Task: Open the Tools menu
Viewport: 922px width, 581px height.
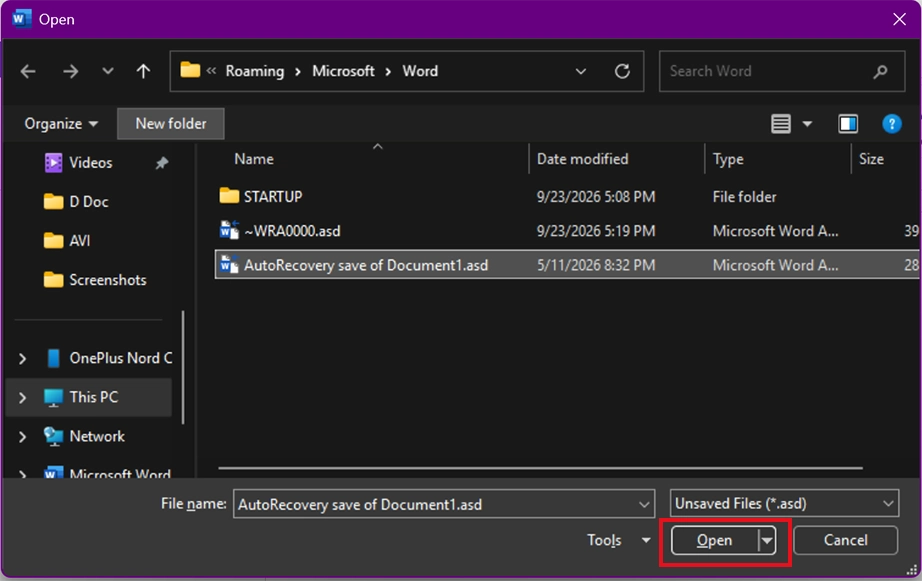Action: [619, 540]
